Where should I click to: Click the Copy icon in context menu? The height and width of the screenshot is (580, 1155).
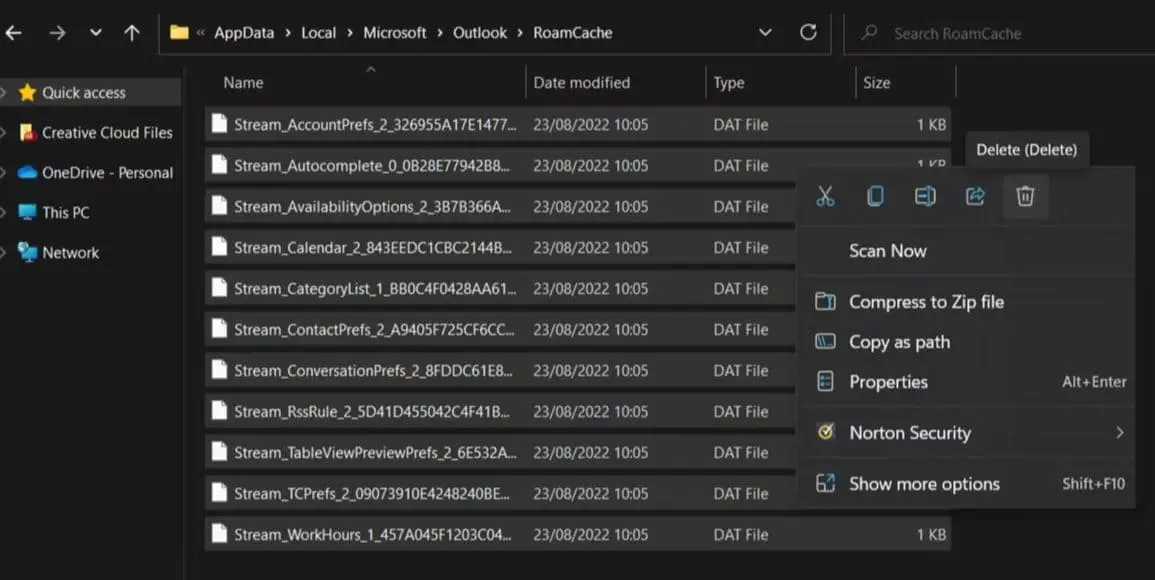(x=875, y=197)
